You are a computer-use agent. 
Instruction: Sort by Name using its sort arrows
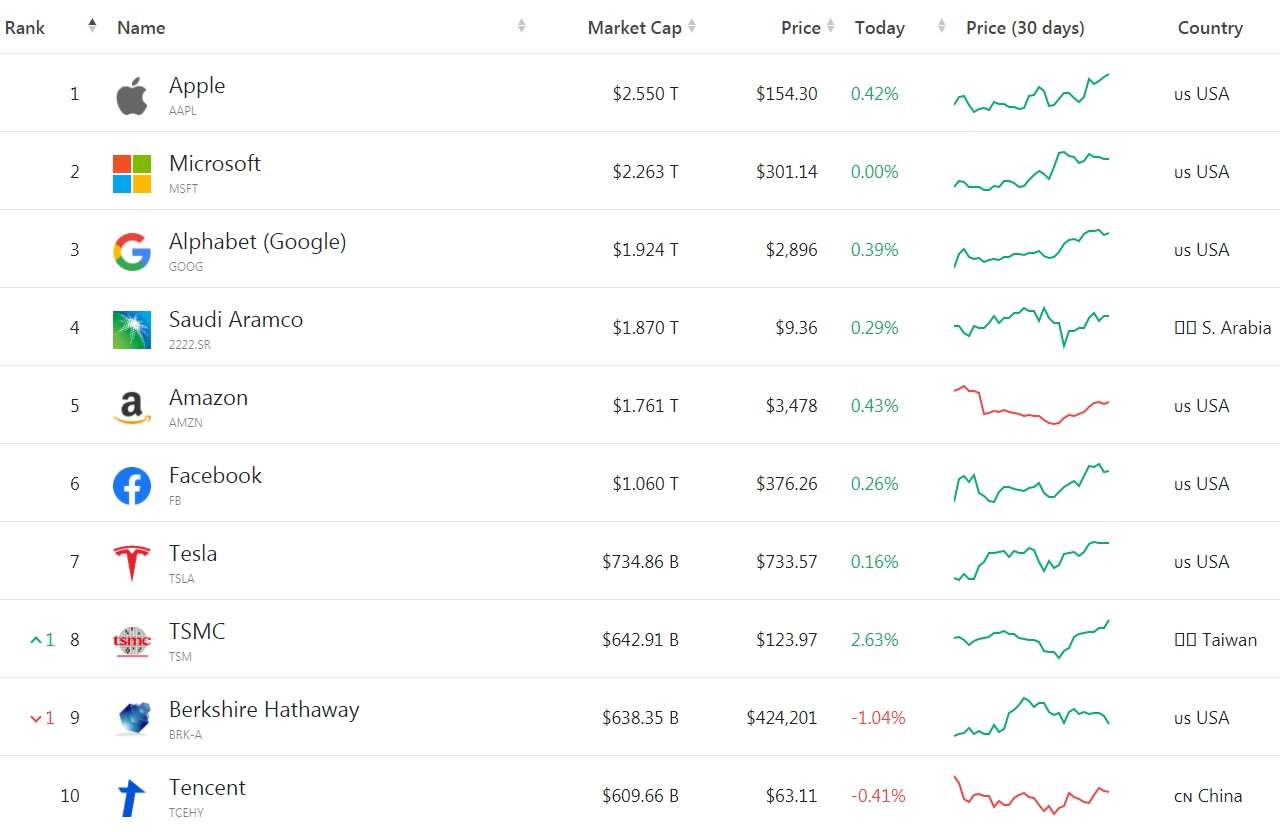tap(521, 26)
